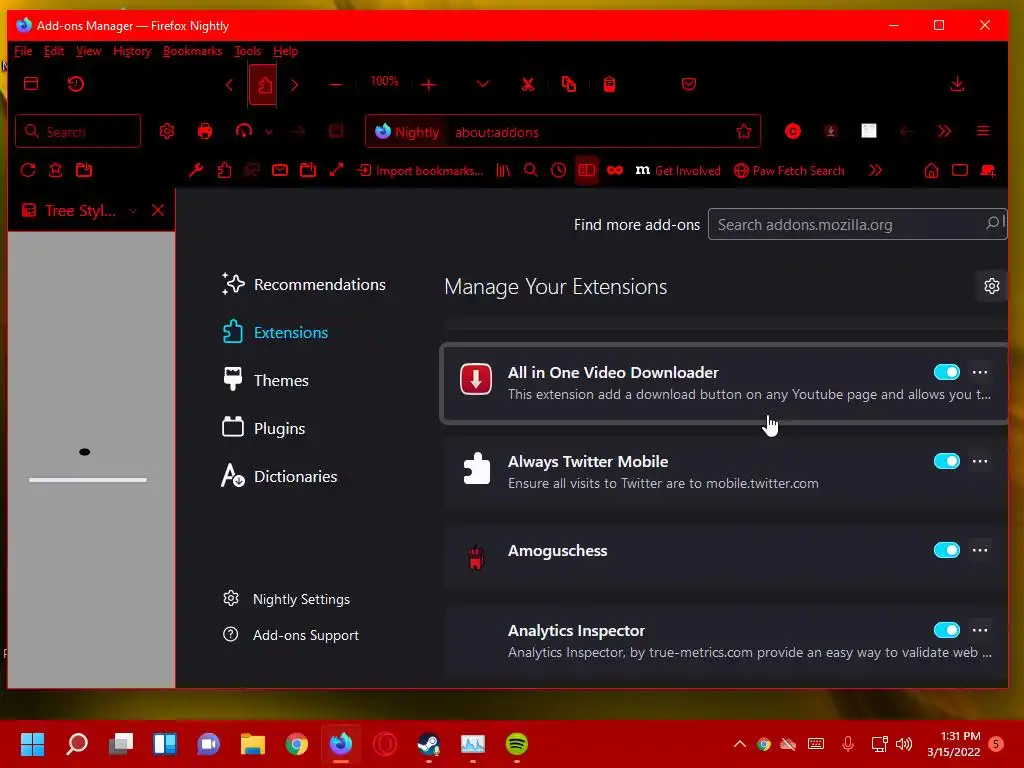Click the zoom in plus button

428,85
